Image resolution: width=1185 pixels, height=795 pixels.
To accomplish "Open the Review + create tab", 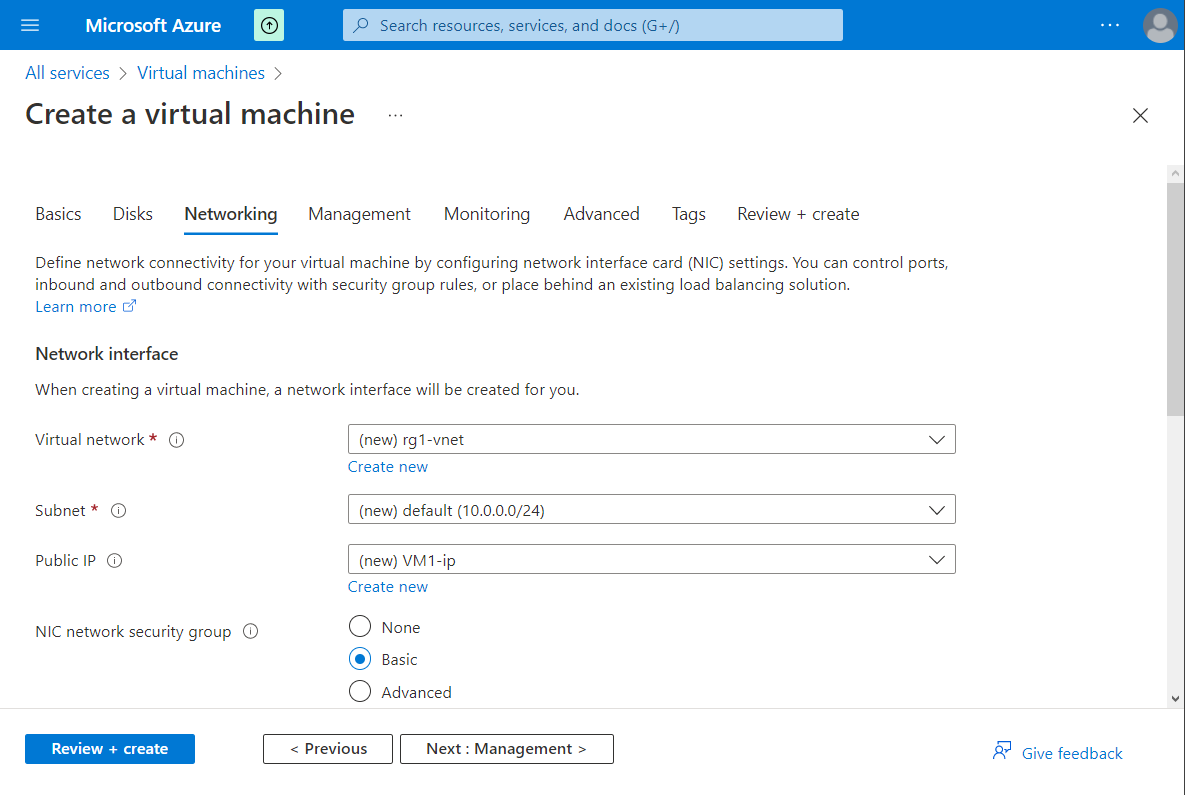I will [x=798, y=215].
